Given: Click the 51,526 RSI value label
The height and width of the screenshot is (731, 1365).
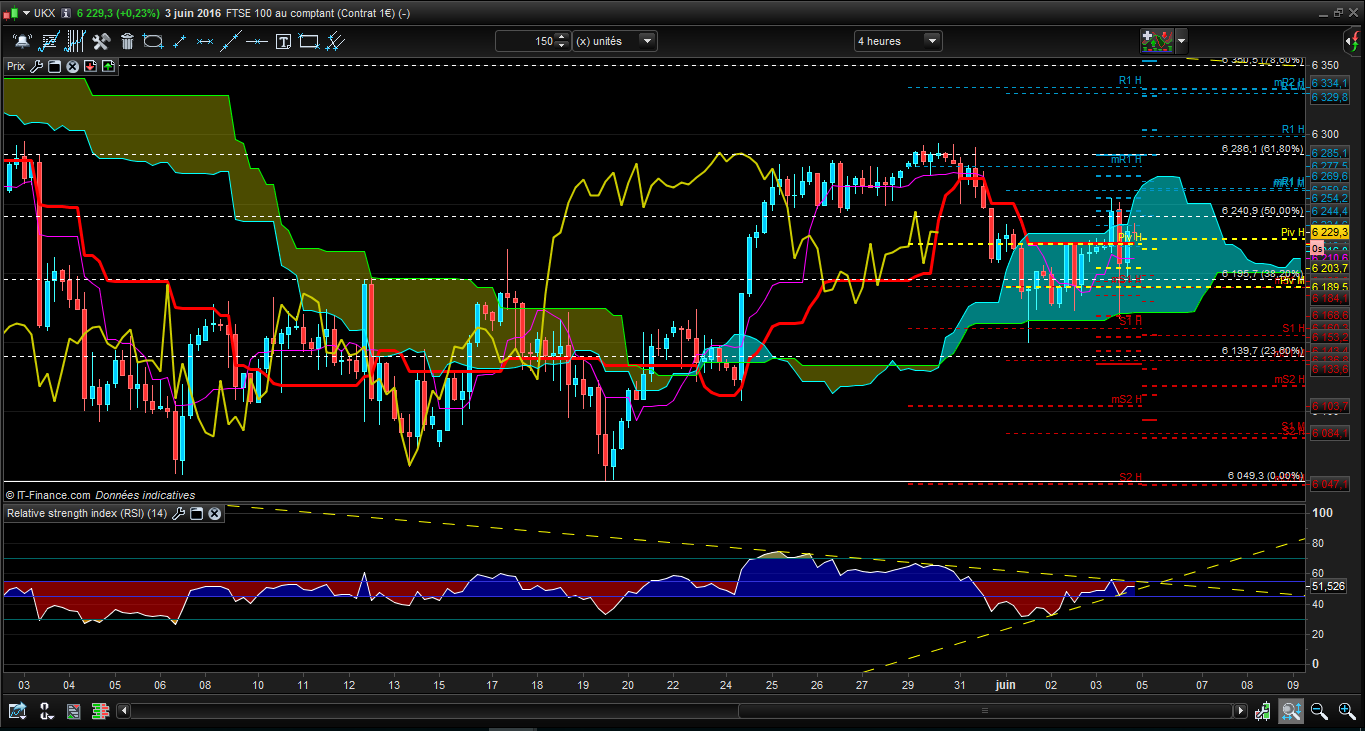Looking at the screenshot, I should click(1328, 586).
